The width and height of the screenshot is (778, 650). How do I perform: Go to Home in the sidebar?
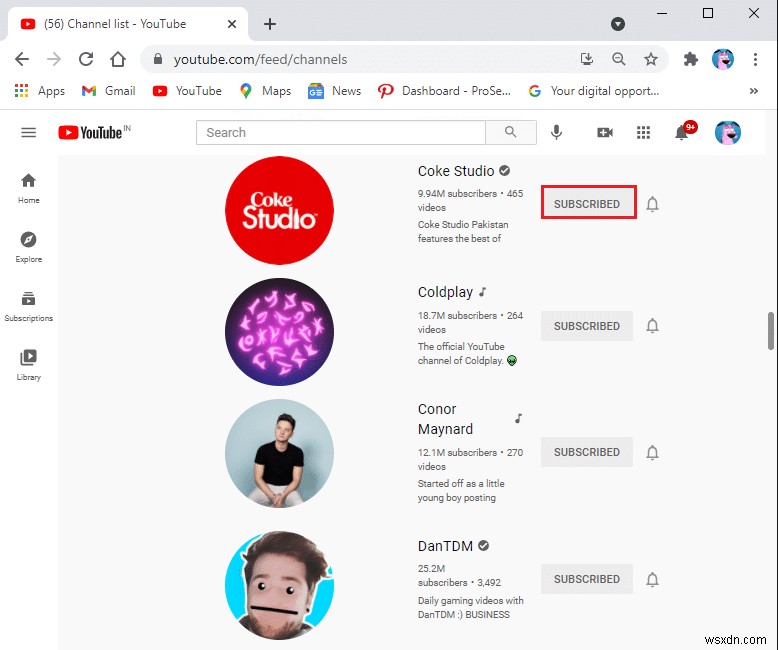pos(29,189)
